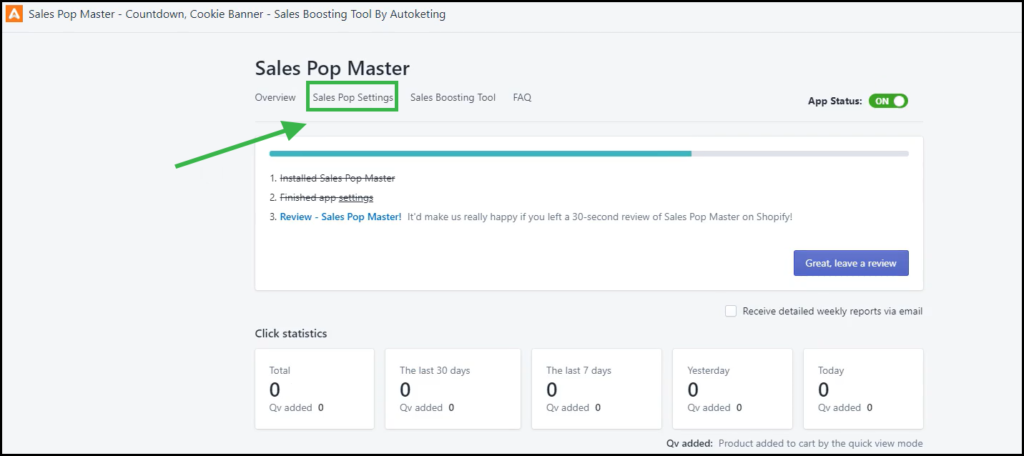Click the Click statistics heading

pos(291,334)
